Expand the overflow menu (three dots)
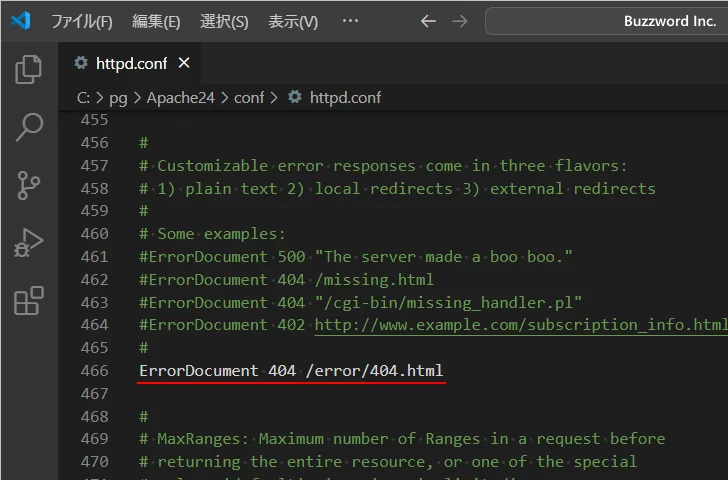The width and height of the screenshot is (728, 480). (350, 21)
